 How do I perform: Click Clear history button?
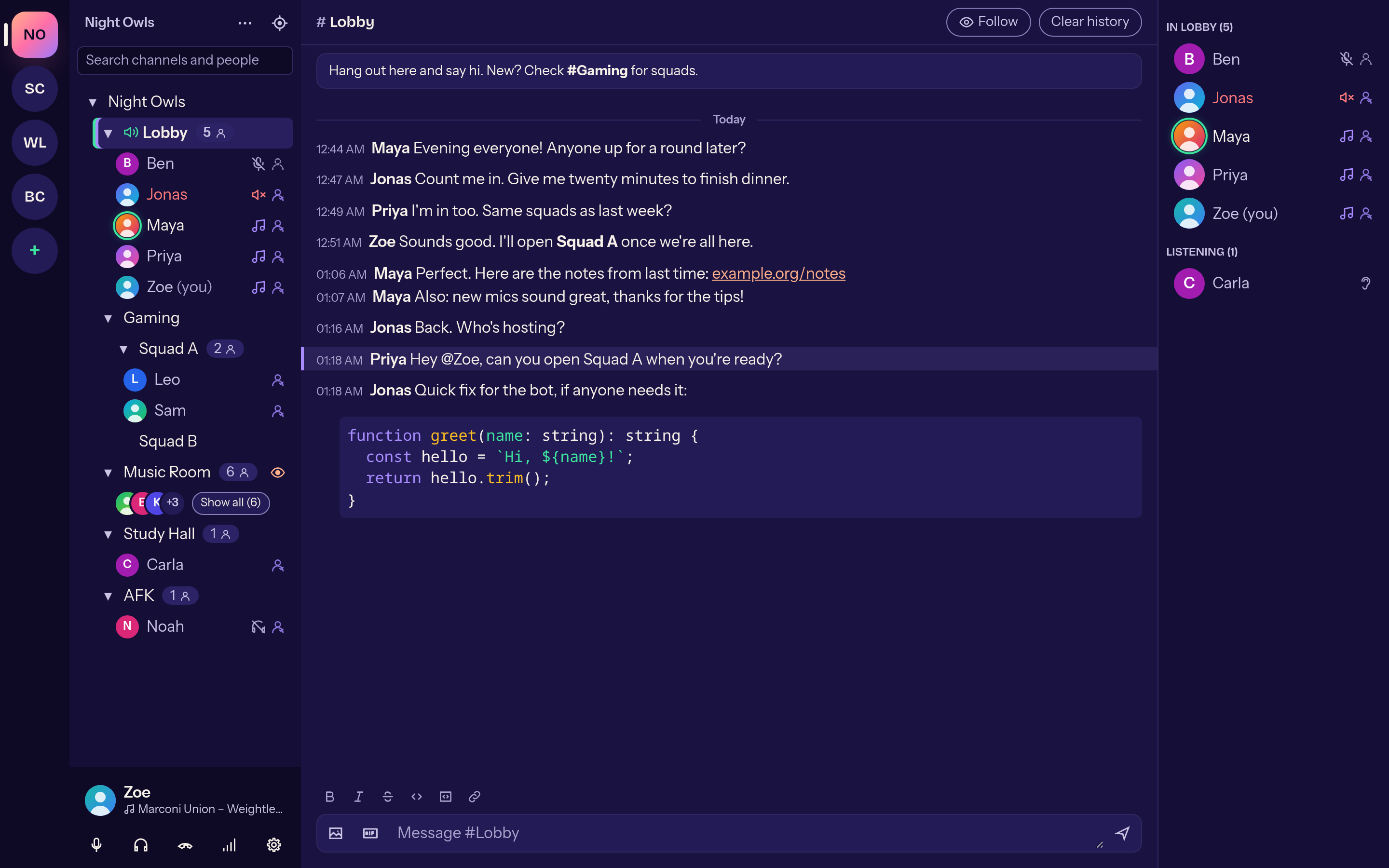click(1090, 22)
